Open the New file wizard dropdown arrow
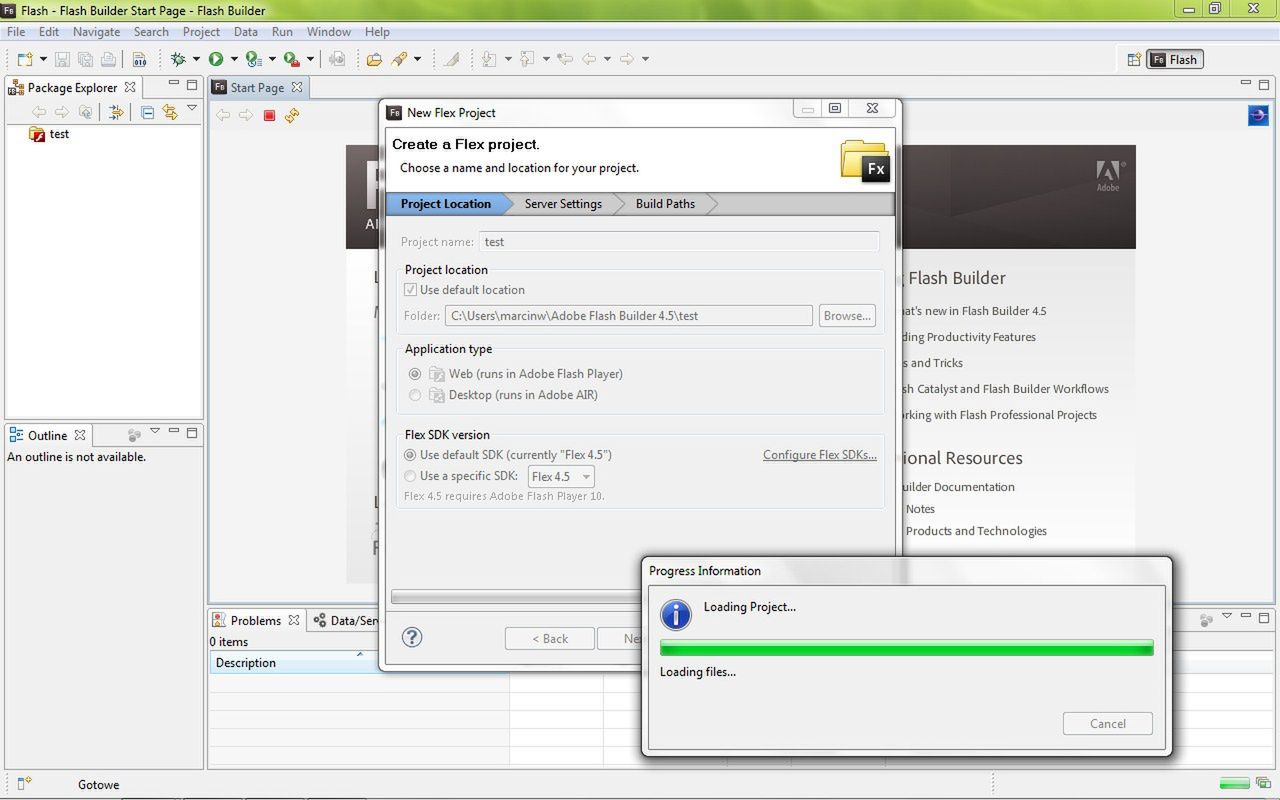The image size is (1280, 800). 43,59
